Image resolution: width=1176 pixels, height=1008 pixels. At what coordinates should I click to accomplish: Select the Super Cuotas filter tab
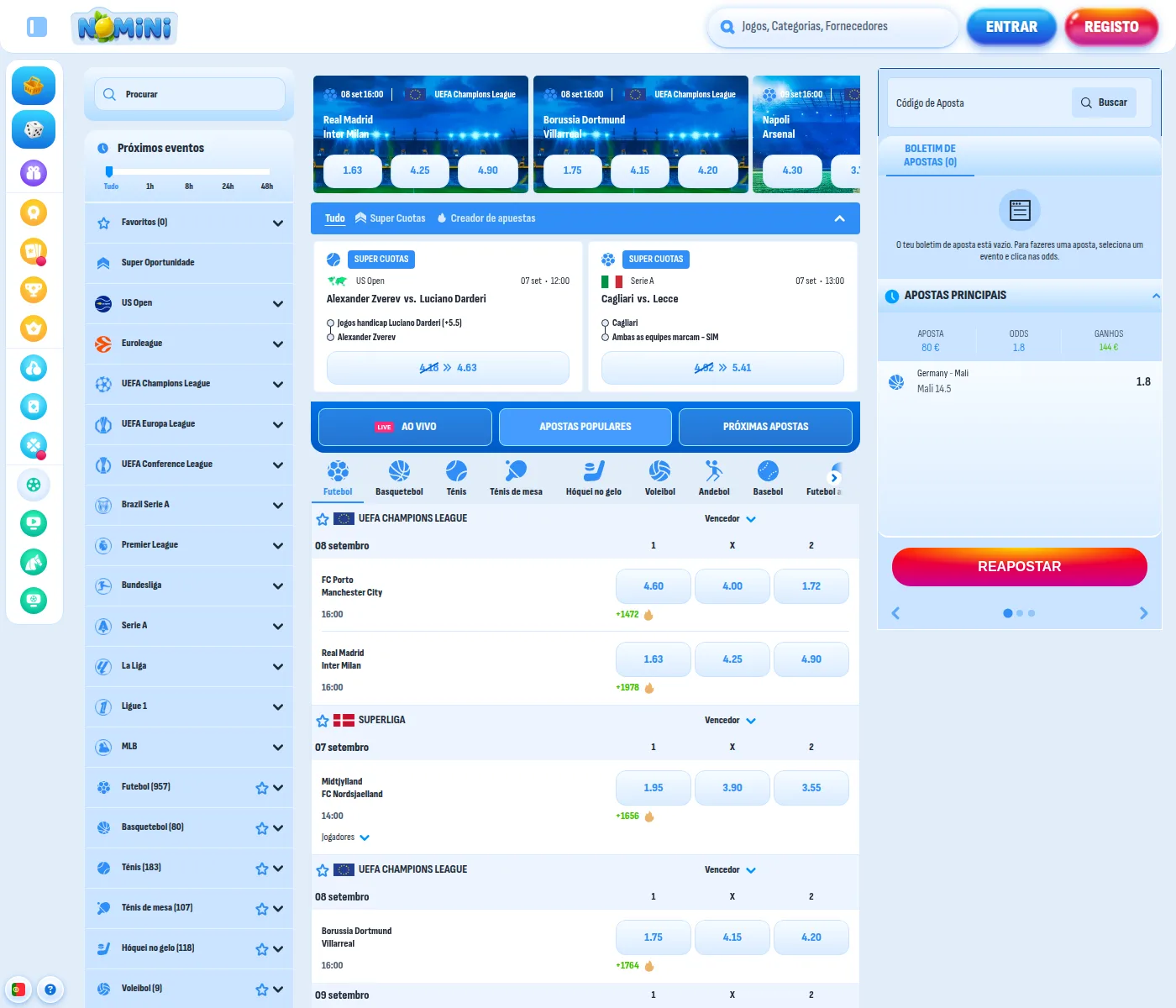click(x=390, y=218)
